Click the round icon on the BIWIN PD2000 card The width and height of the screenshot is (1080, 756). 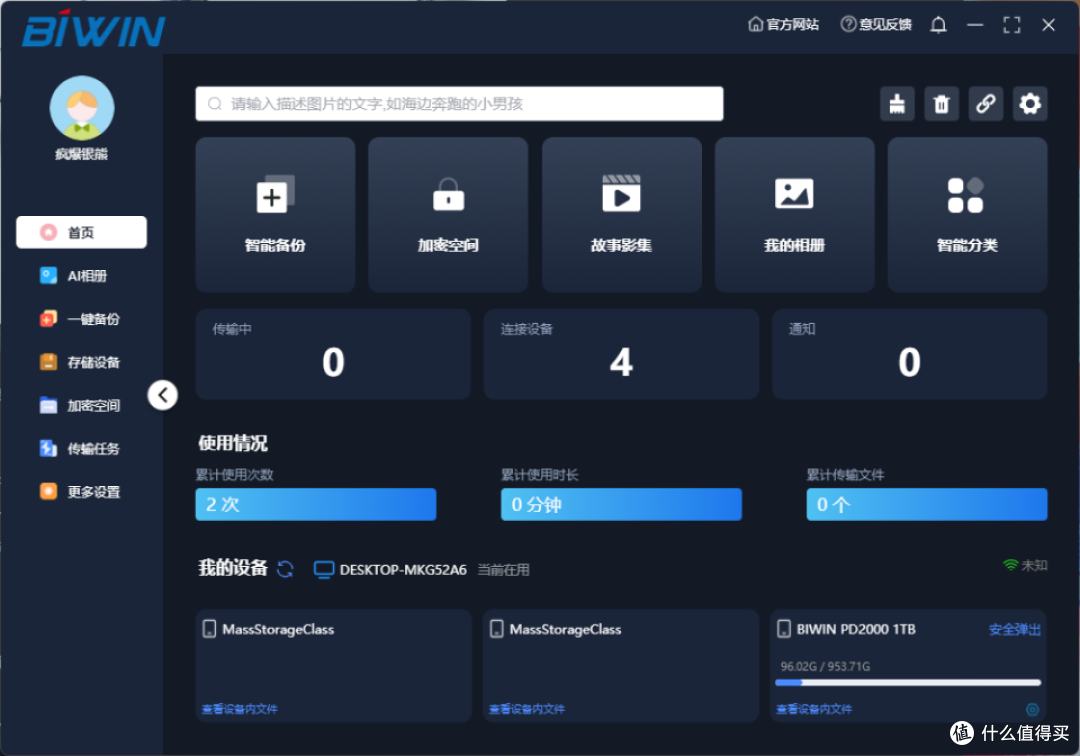click(x=1032, y=709)
